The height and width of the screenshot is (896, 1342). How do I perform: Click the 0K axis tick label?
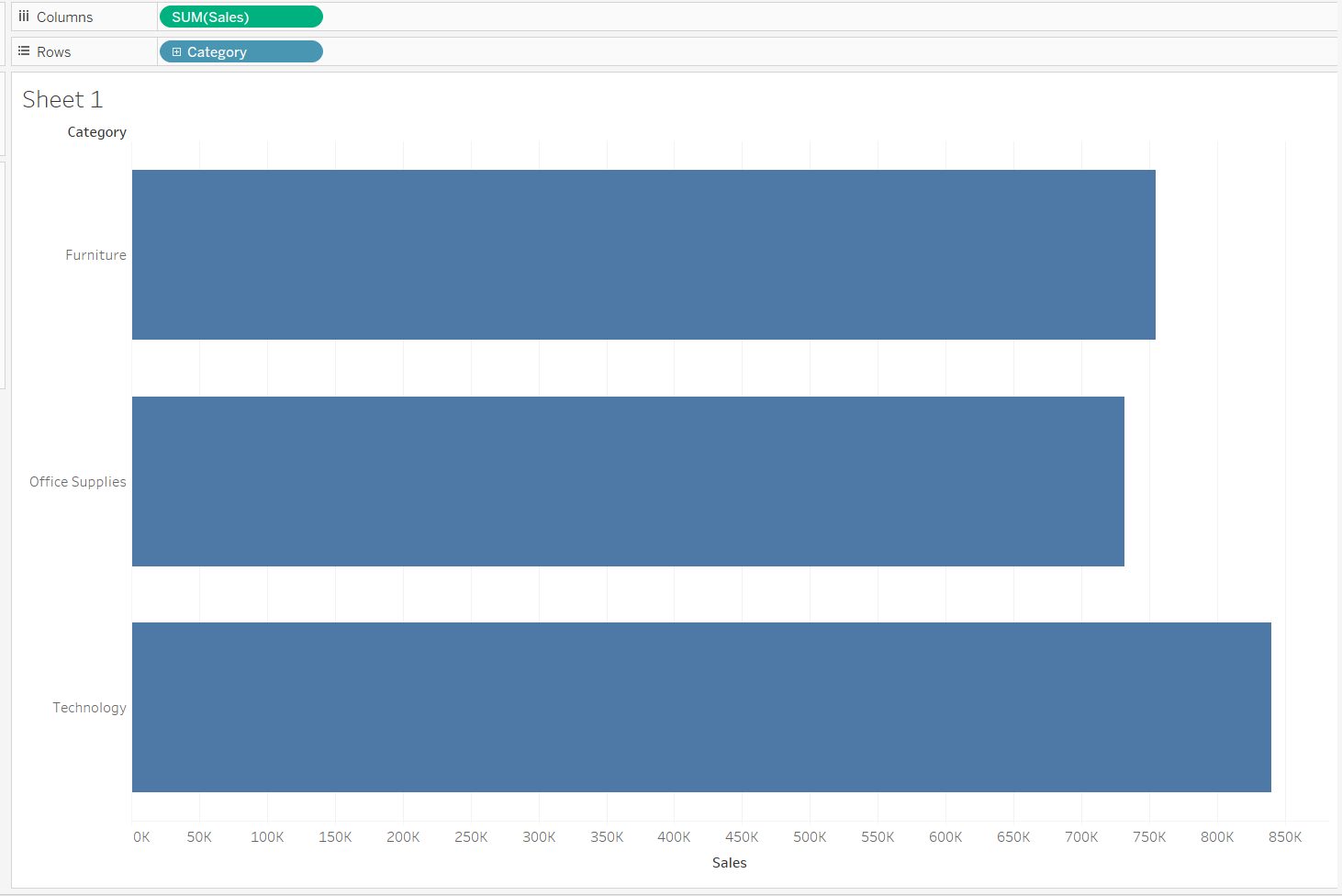[x=140, y=836]
